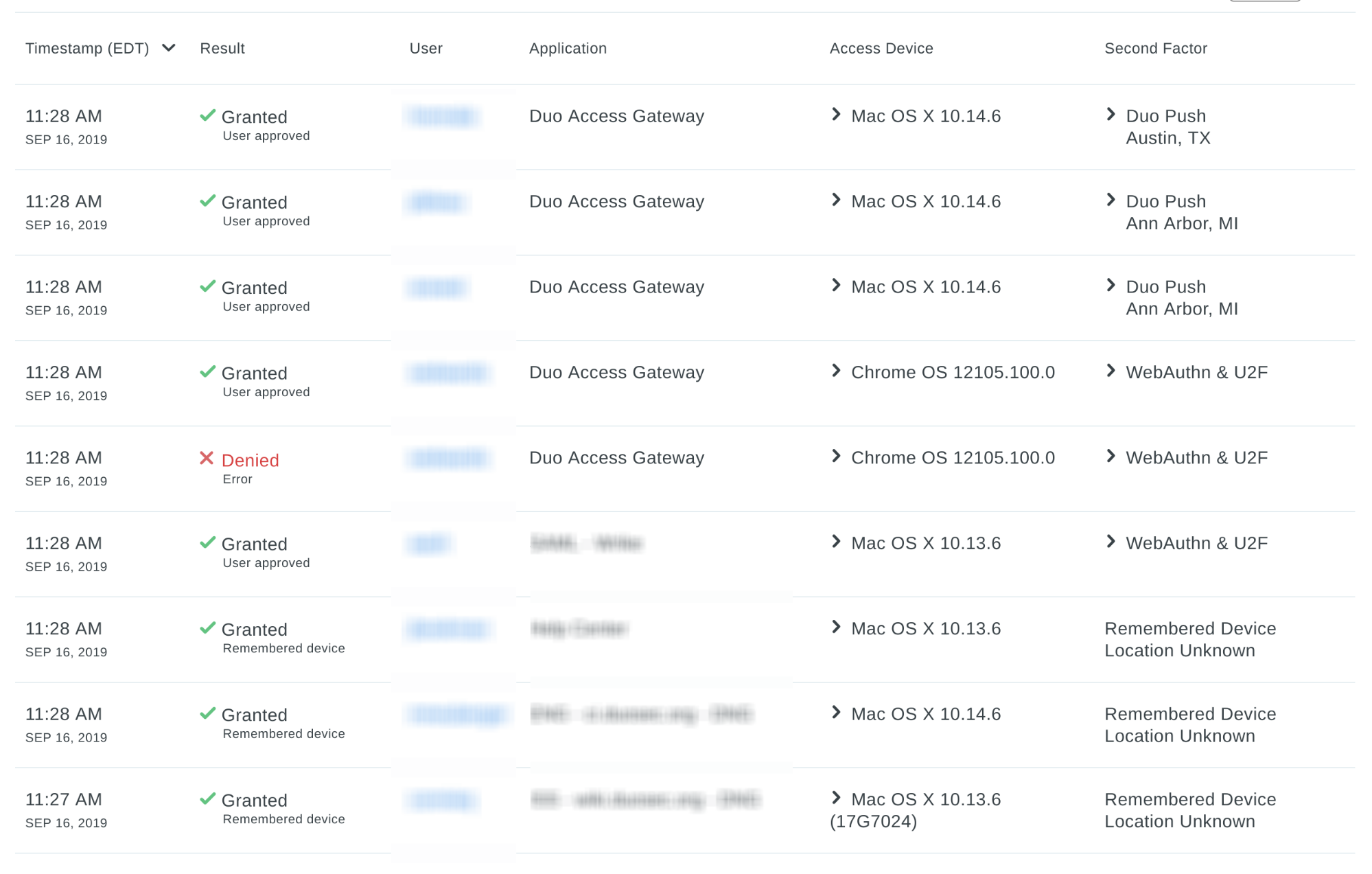Click green check in the 11:27 AM row
Image resolution: width=1372 pixels, height=874 pixels.
[207, 798]
